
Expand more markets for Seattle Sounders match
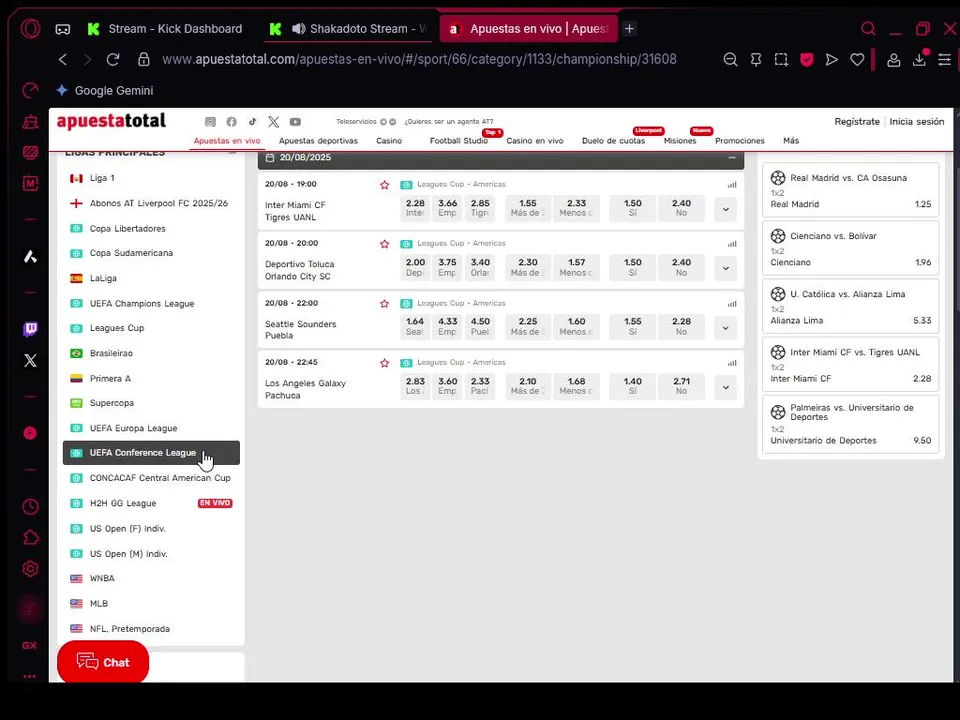click(x=726, y=328)
